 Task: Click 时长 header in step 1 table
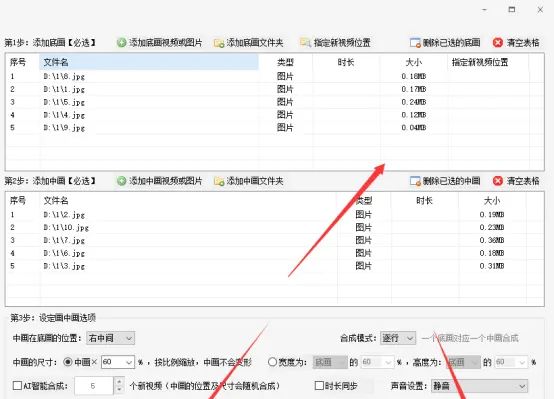click(346, 63)
